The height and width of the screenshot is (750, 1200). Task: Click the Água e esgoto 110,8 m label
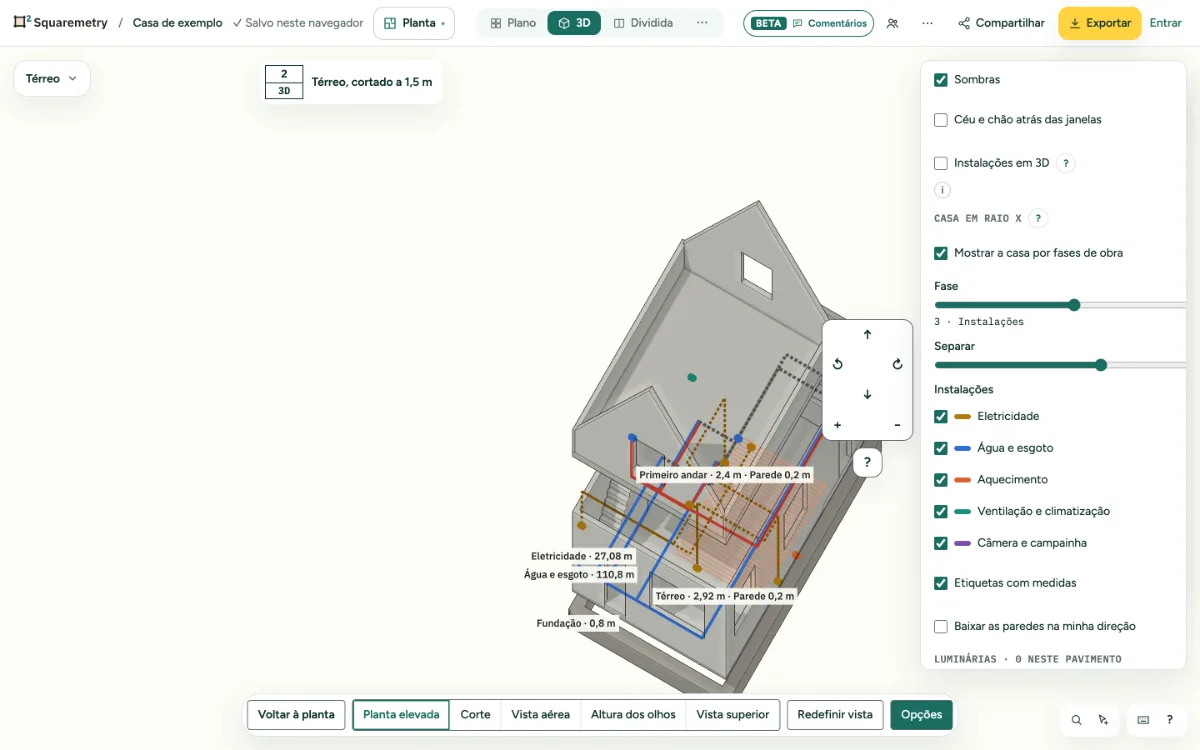pyautogui.click(x=579, y=575)
